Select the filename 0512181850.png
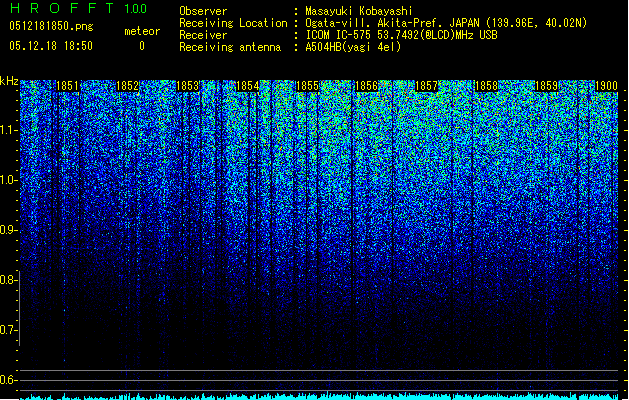 pyautogui.click(x=51, y=27)
